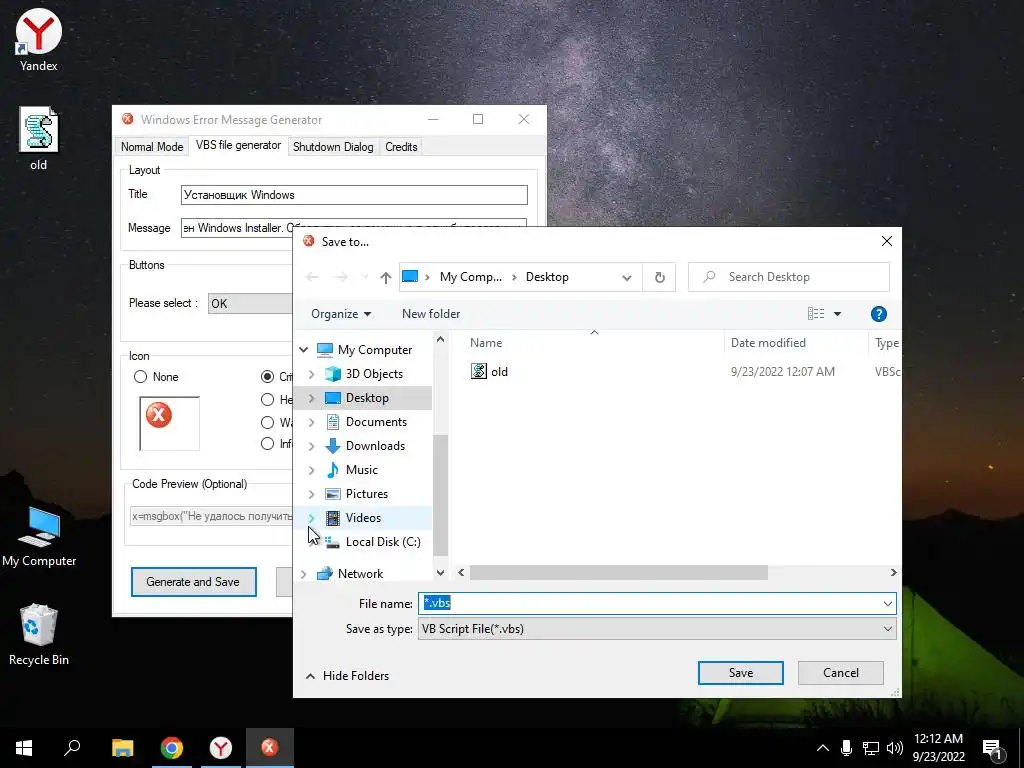Open the Credits tab
The height and width of the screenshot is (768, 1024).
point(401,147)
